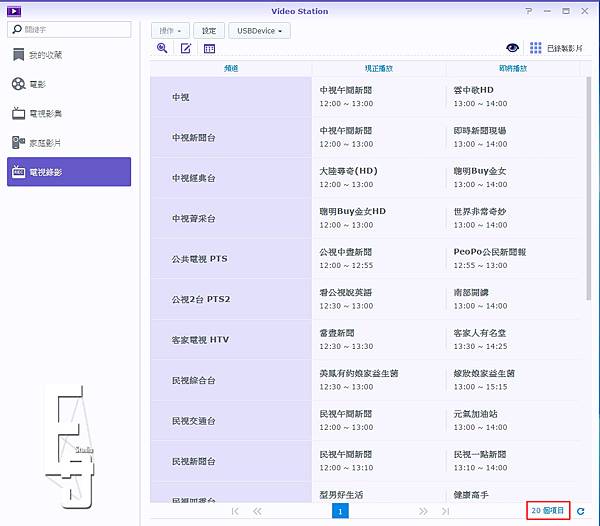Click the 20 個項目 item count

click(x=548, y=511)
